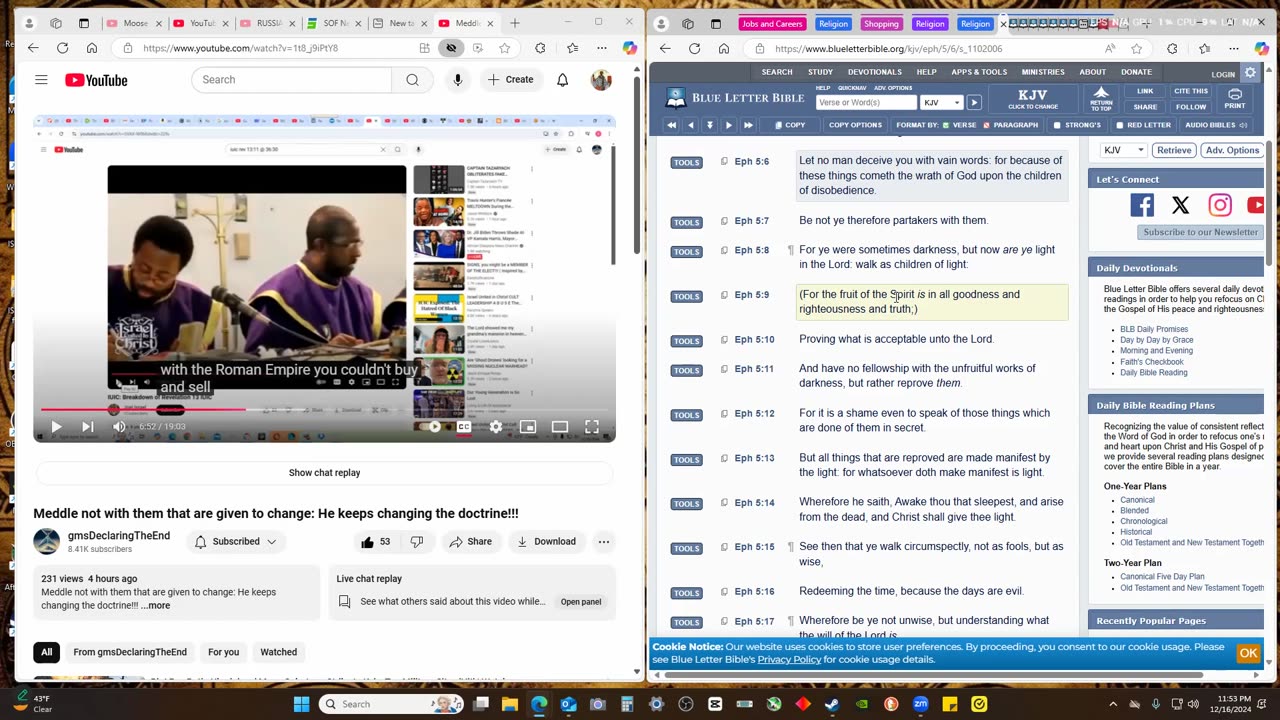Open video player settings gear
This screenshot has height=720, width=1280.
click(496, 427)
